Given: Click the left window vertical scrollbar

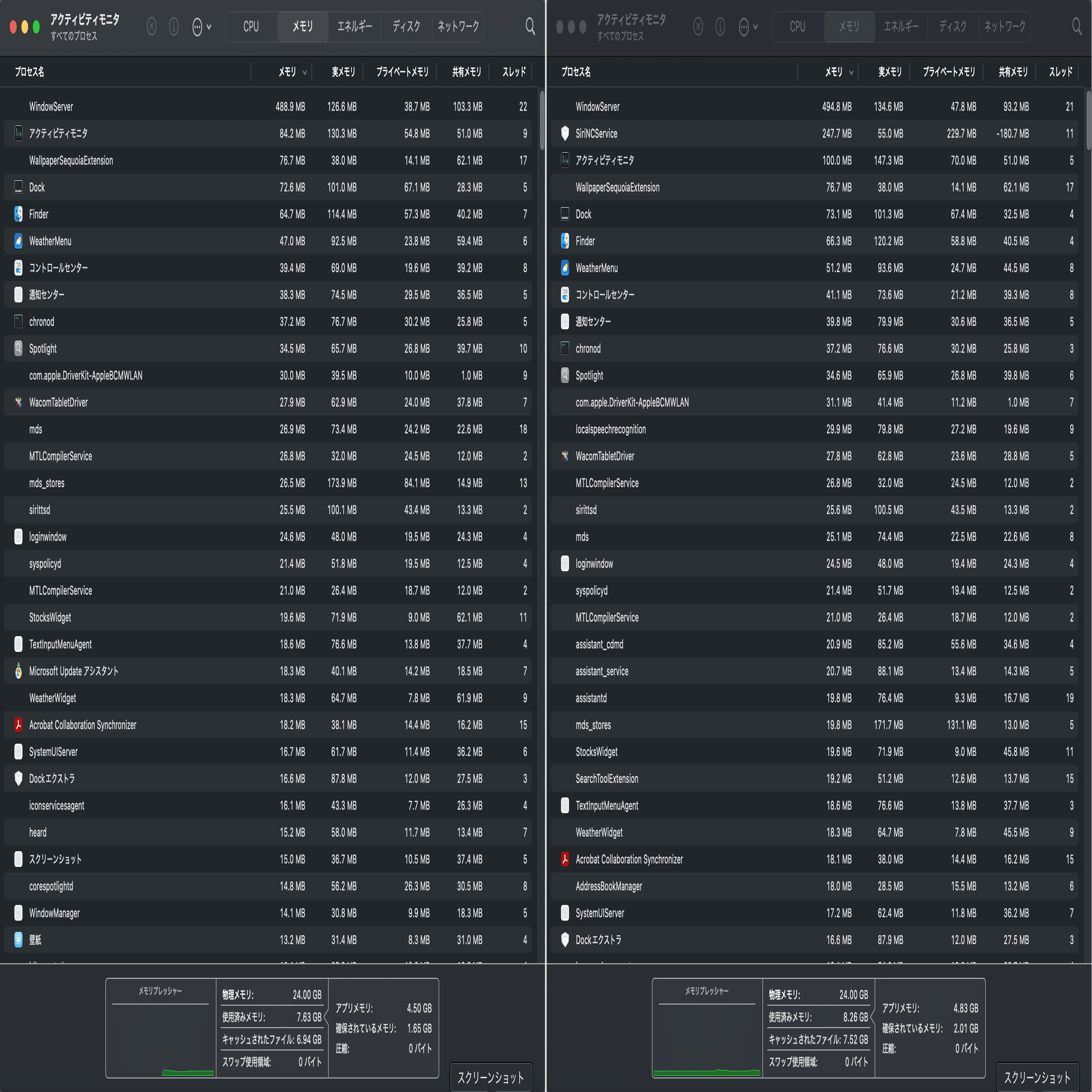Looking at the screenshot, I should 542,121.
